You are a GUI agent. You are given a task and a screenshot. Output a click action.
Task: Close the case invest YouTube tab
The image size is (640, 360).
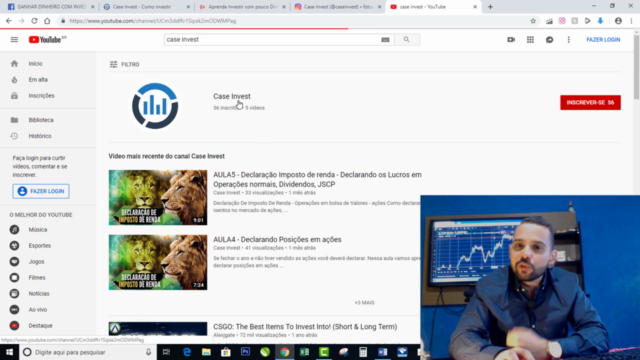coord(475,7)
